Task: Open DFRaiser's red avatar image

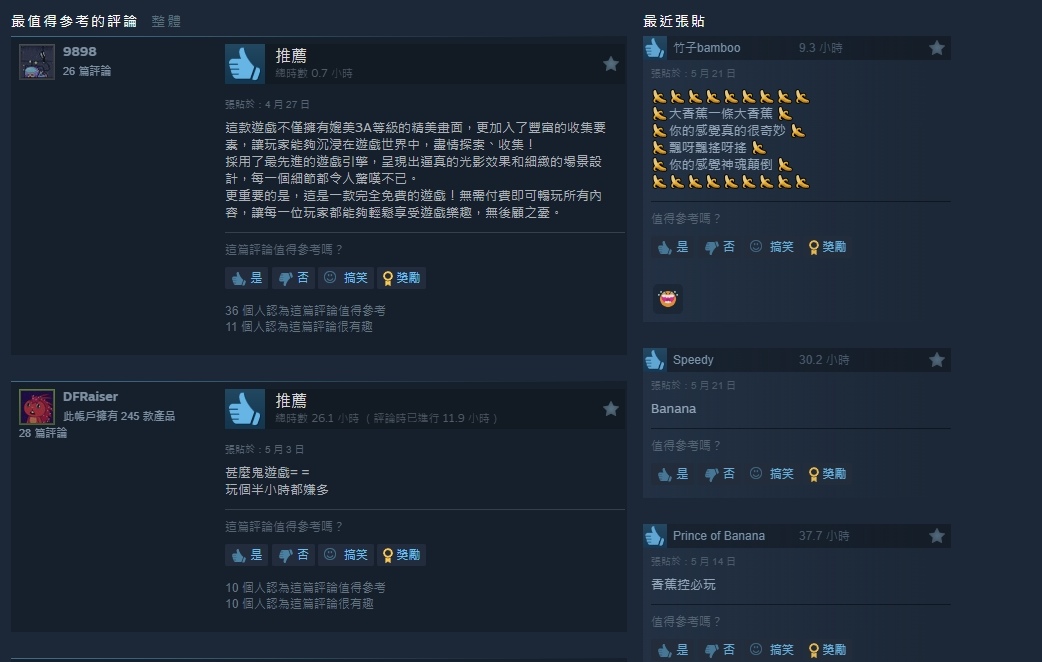Action: tap(37, 407)
